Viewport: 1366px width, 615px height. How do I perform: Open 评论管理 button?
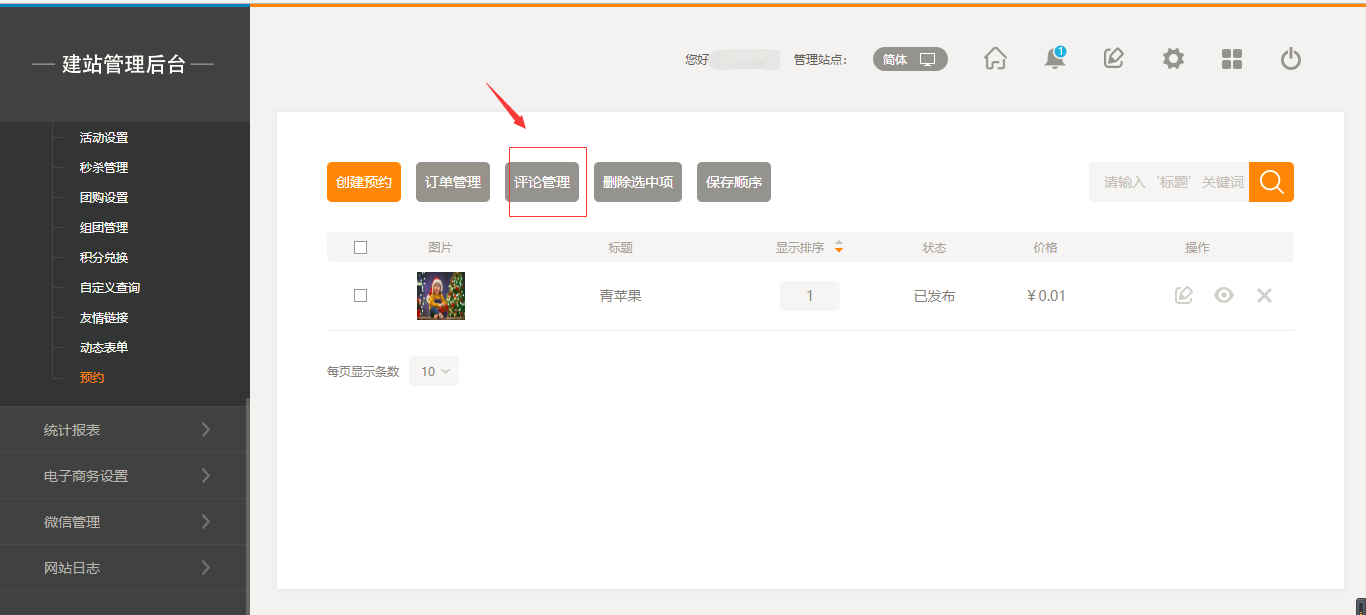click(x=542, y=182)
